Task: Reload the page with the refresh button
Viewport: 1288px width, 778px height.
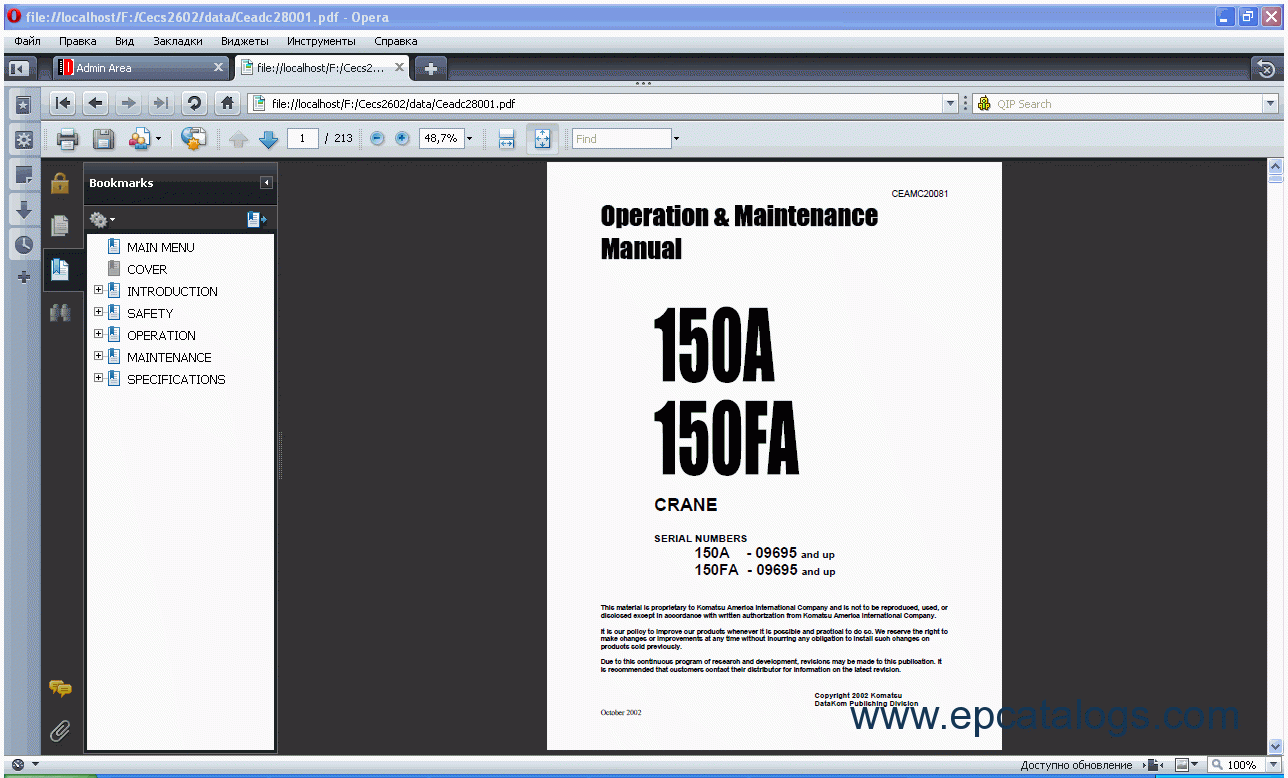Action: coord(194,103)
